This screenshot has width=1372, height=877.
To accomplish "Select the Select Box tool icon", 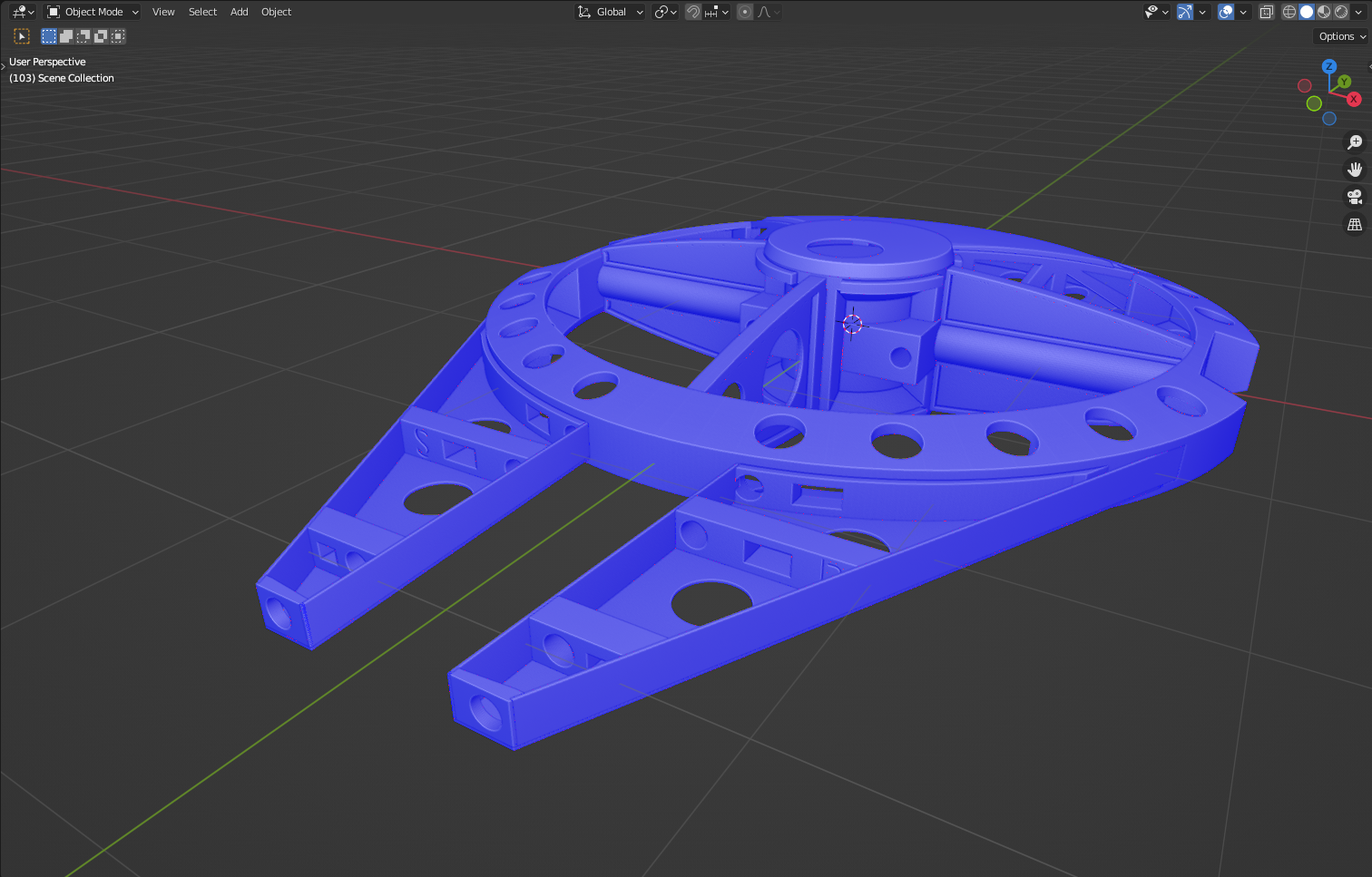I will [x=22, y=36].
